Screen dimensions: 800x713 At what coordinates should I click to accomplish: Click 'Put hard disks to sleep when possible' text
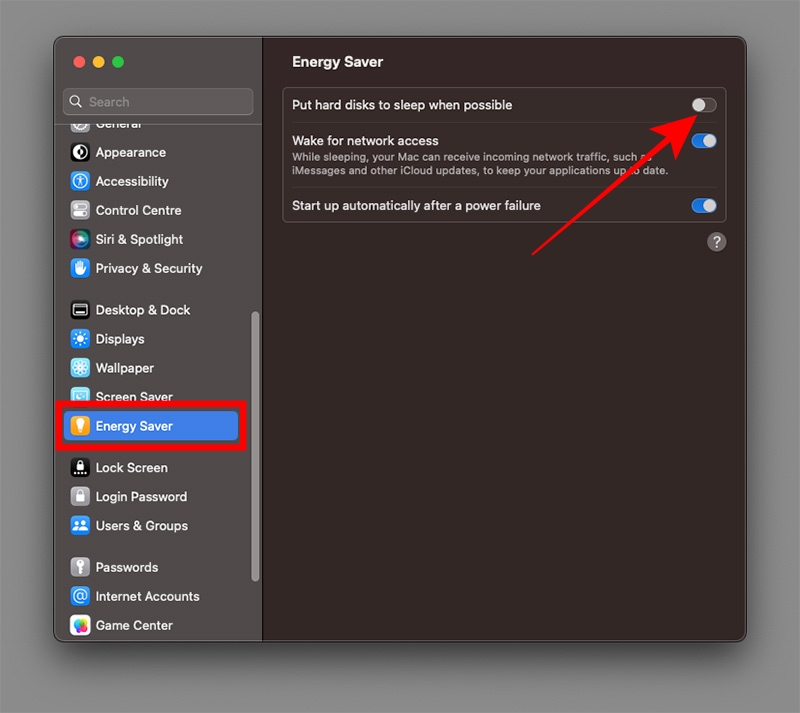point(402,105)
